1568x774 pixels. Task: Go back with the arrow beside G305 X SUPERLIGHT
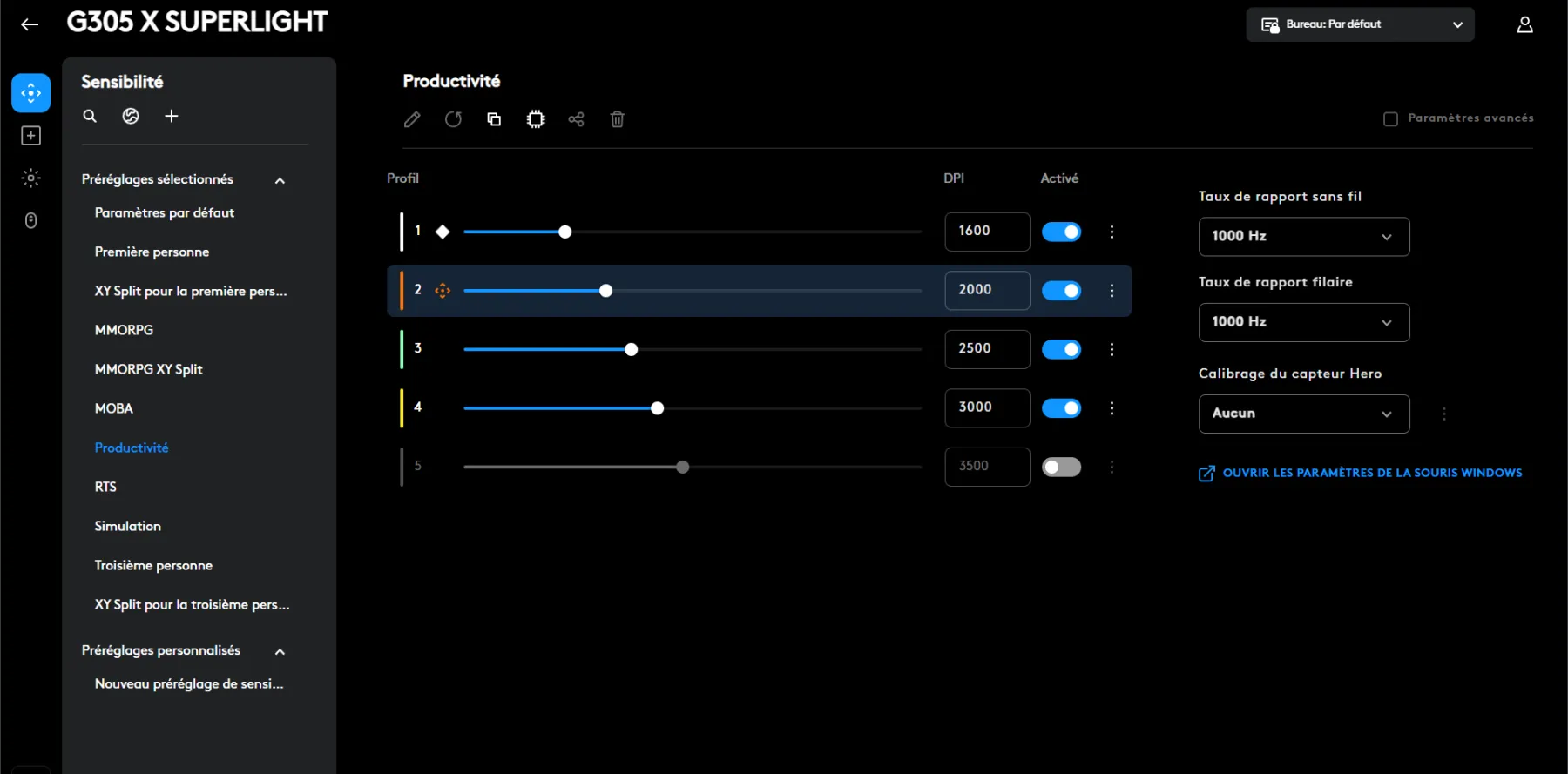[30, 24]
